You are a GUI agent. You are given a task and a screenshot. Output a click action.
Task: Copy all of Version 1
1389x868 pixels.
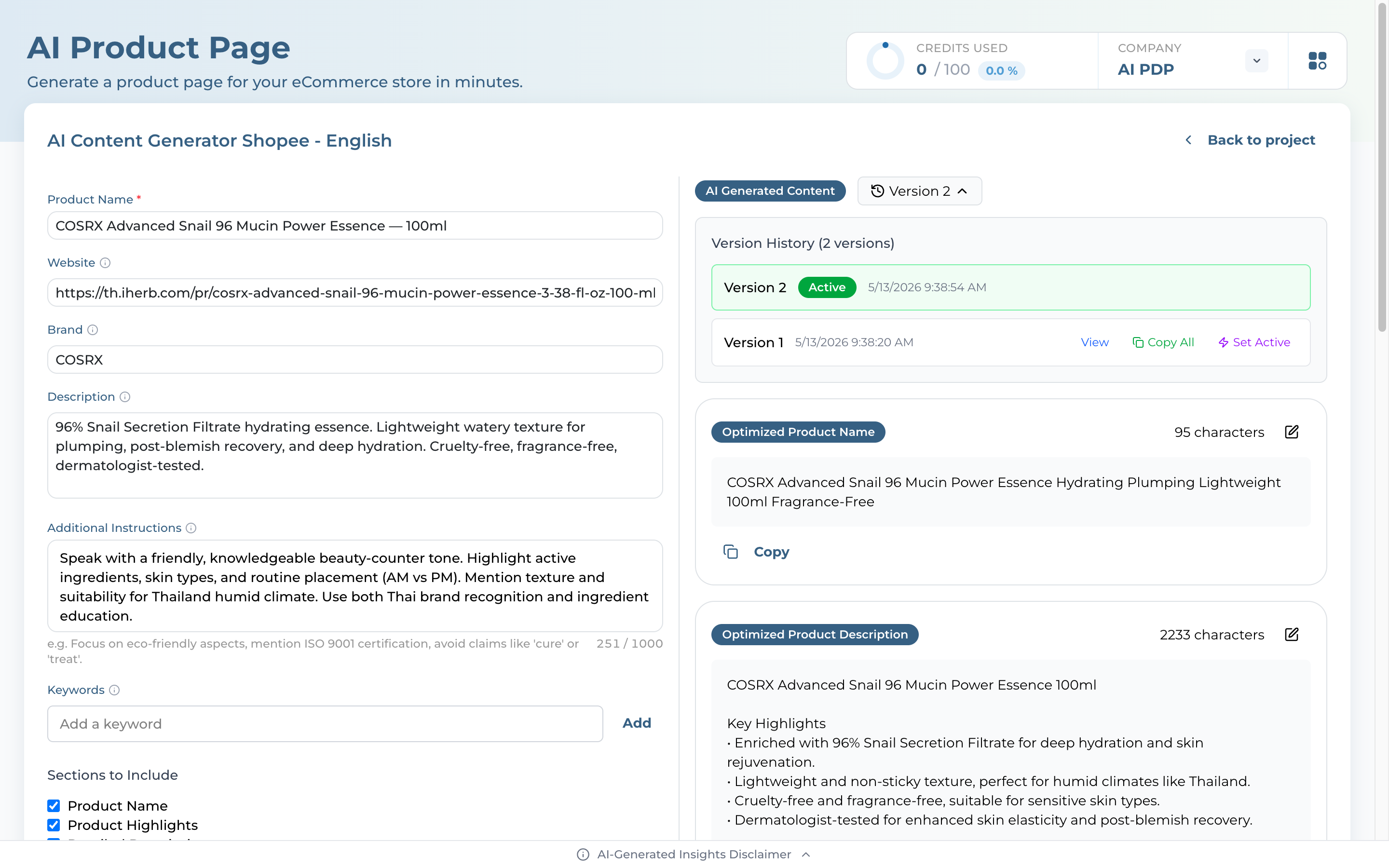1163,343
